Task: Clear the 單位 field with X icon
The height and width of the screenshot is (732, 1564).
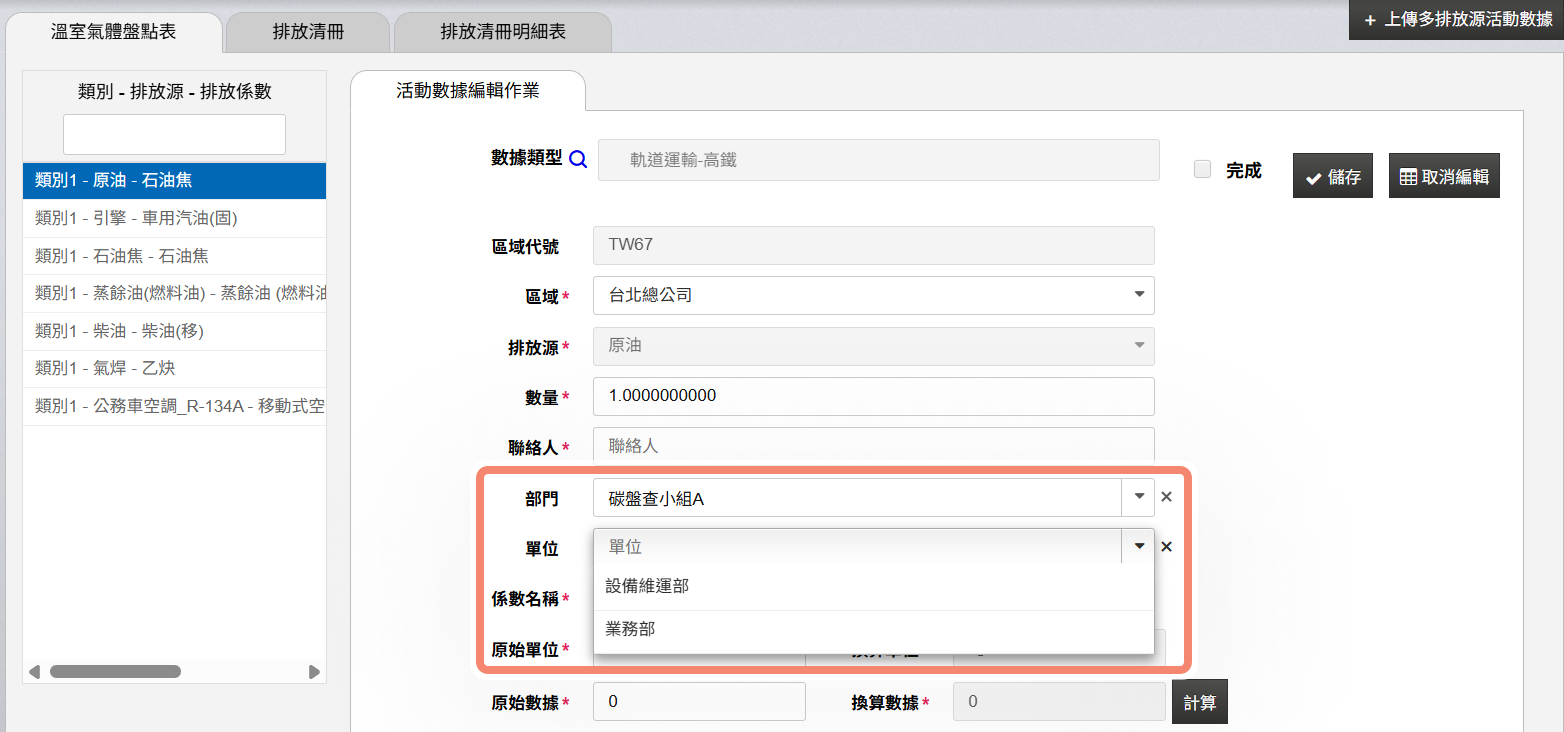Action: (x=1166, y=547)
